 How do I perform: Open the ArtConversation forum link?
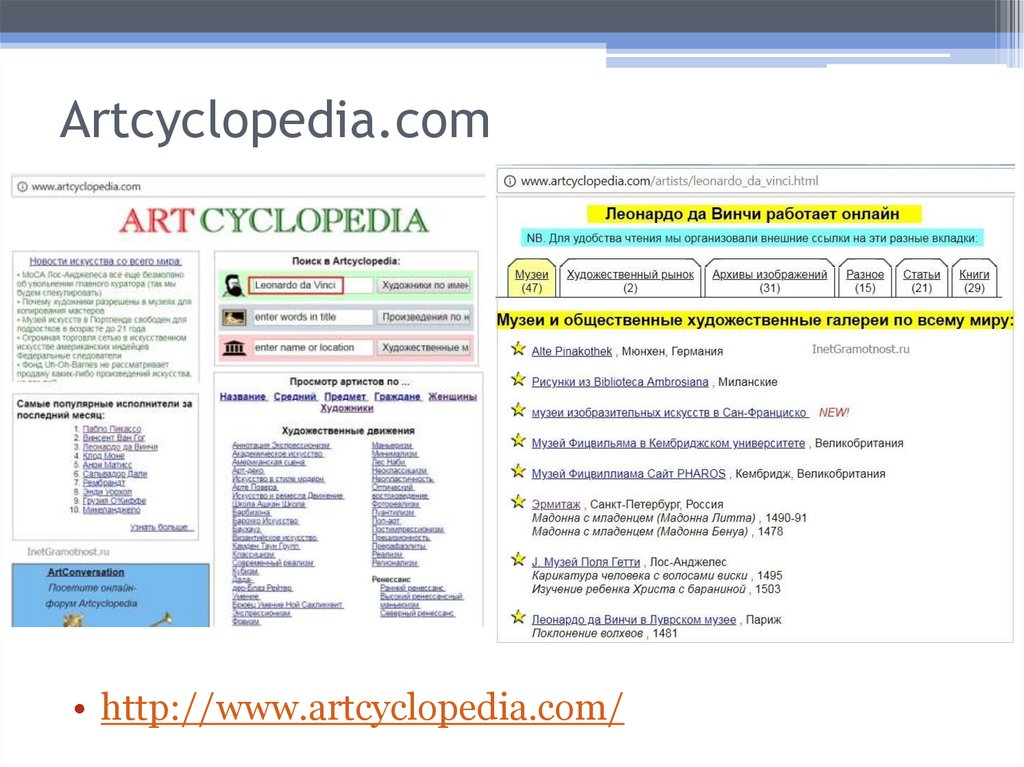pos(86,572)
